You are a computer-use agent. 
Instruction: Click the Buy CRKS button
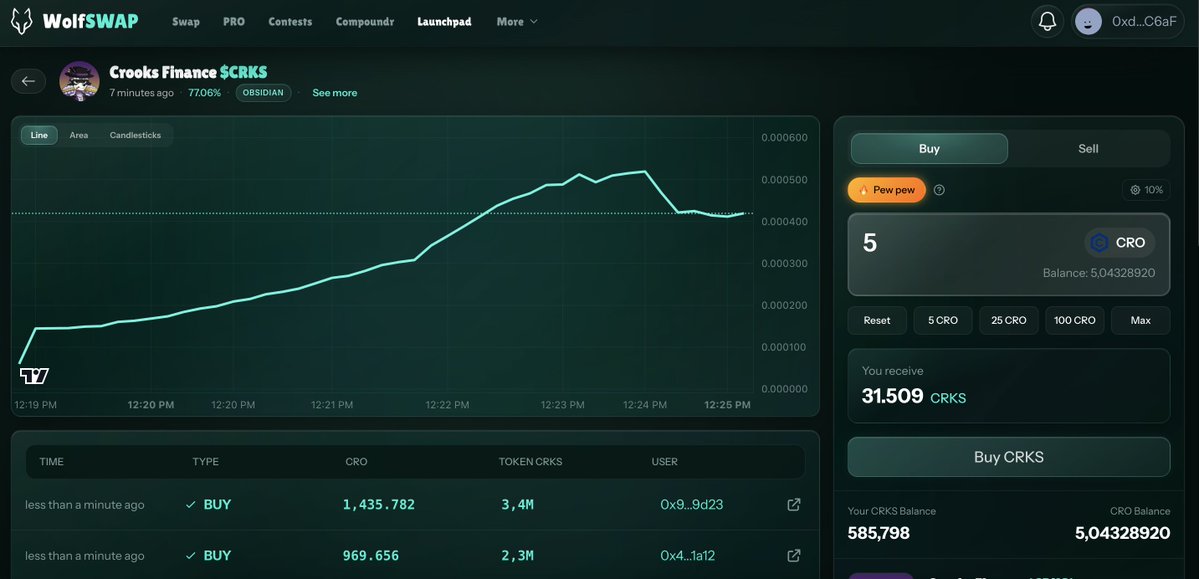(x=1009, y=457)
